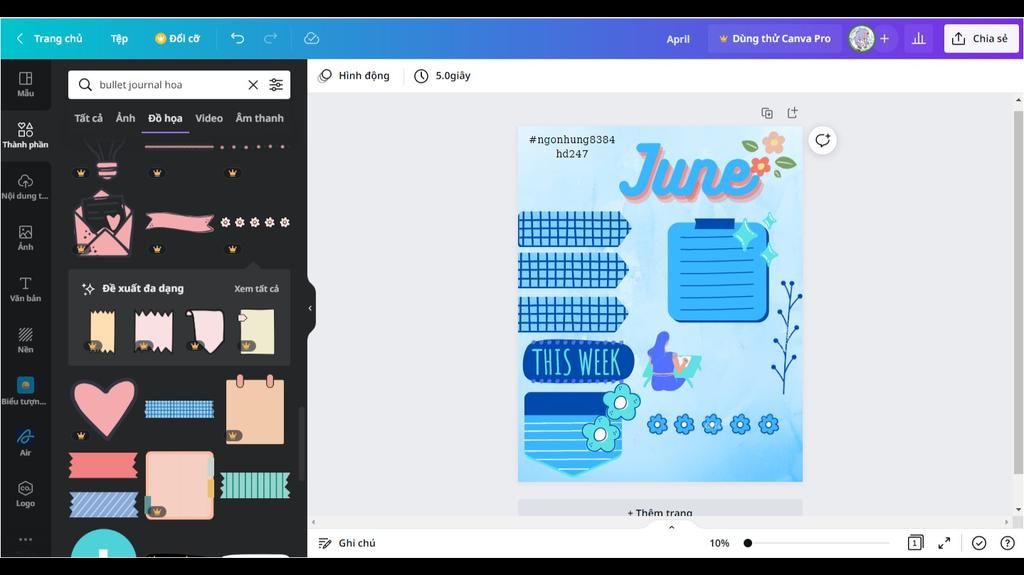Select the peach notepad graphic
The width and height of the screenshot is (1024, 575).
255,410
